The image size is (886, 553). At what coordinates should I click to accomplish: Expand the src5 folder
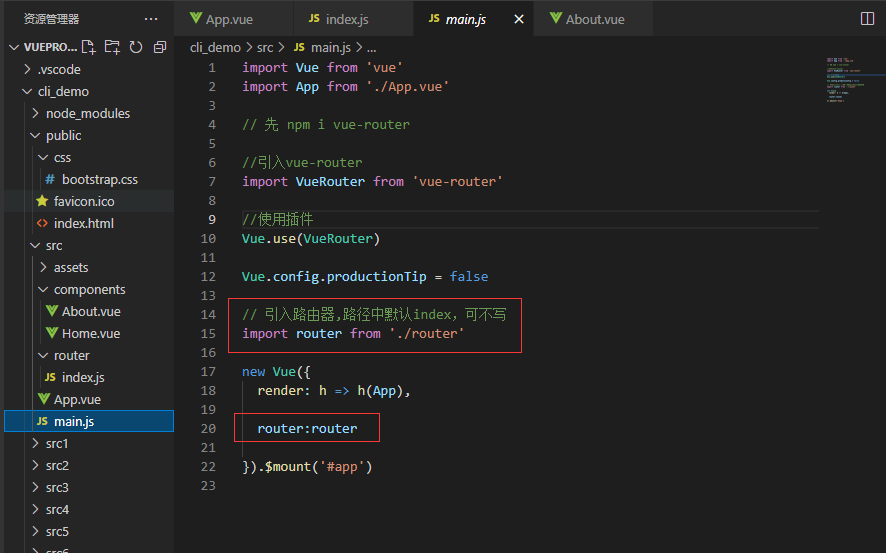tap(36, 532)
